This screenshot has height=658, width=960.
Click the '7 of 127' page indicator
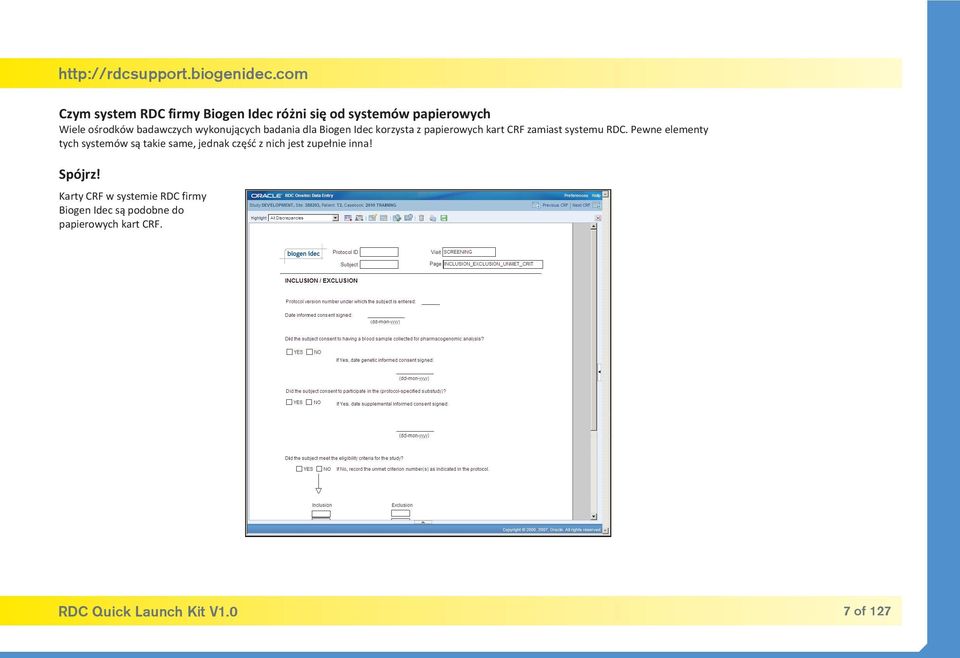pyautogui.click(x=867, y=611)
